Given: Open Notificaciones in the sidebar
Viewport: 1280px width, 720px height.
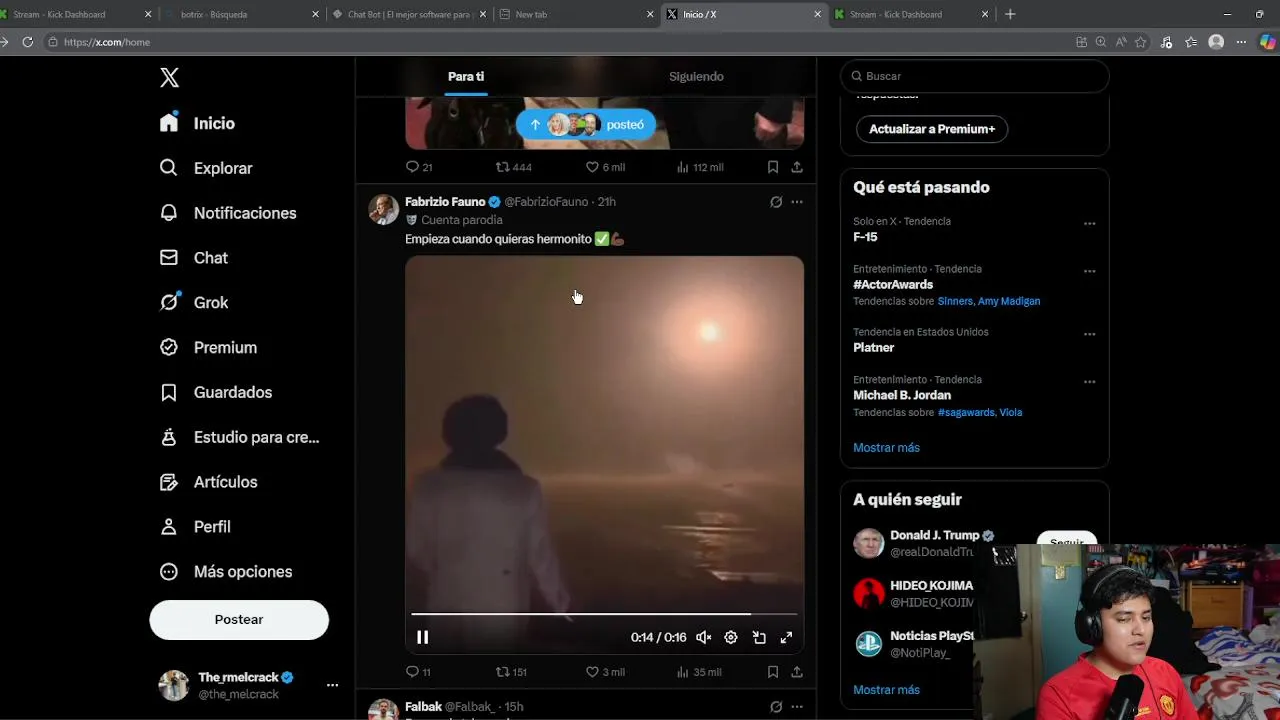Looking at the screenshot, I should click(x=228, y=213).
